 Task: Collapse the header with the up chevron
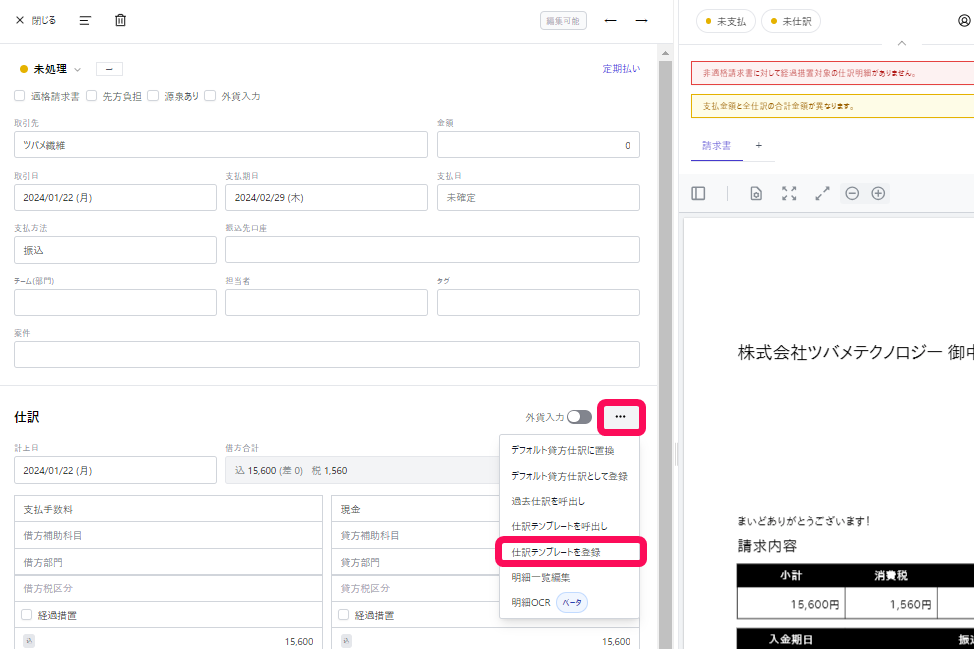pos(902,43)
